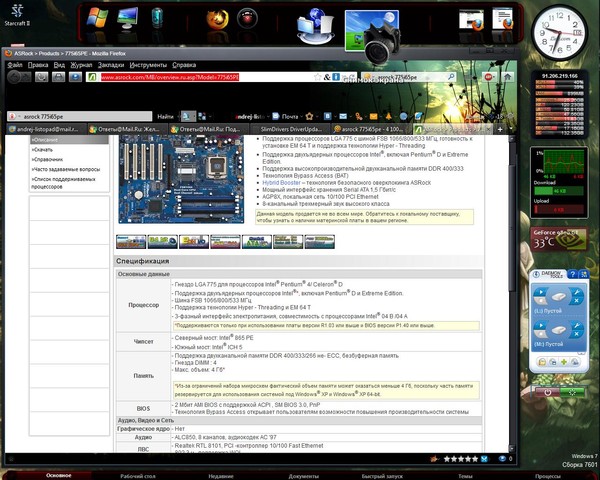Switch to 'asrock 775i65pe - 4 100...' tab
This screenshot has height=480, width=600.
pyautogui.click(x=371, y=129)
